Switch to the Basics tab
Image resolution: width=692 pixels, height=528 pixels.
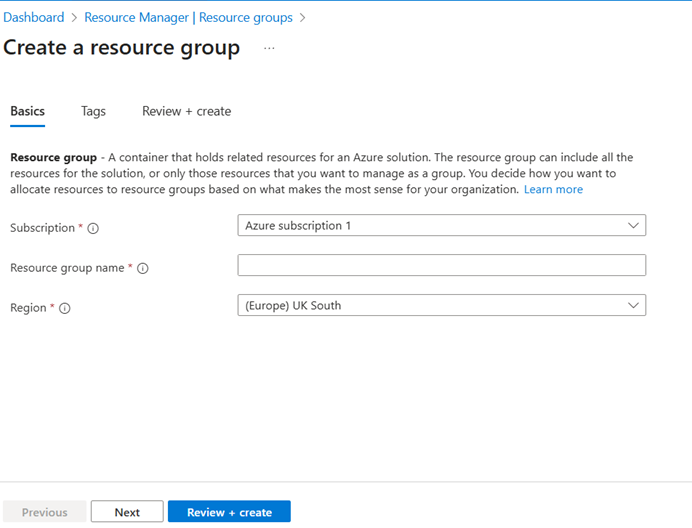27,111
